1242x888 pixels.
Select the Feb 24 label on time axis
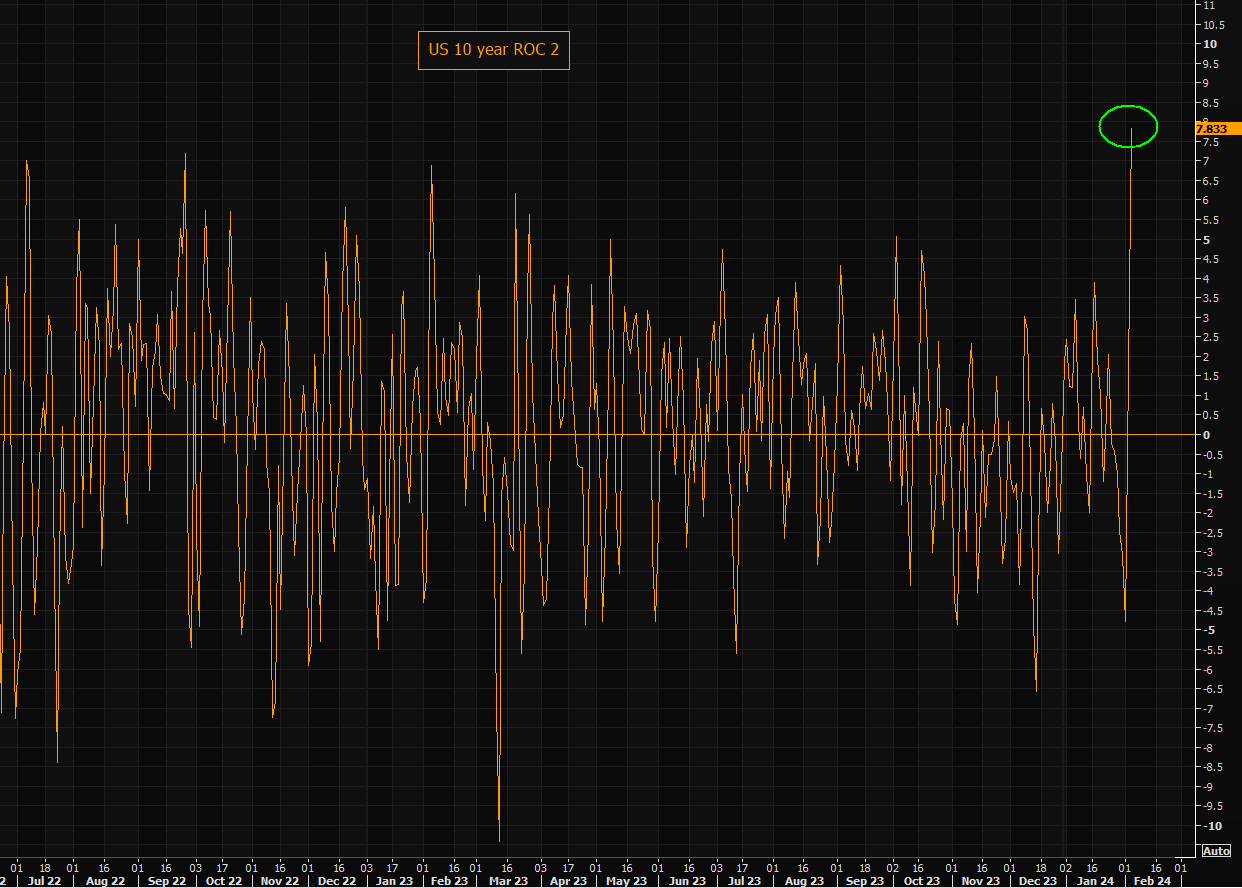(x=1151, y=881)
